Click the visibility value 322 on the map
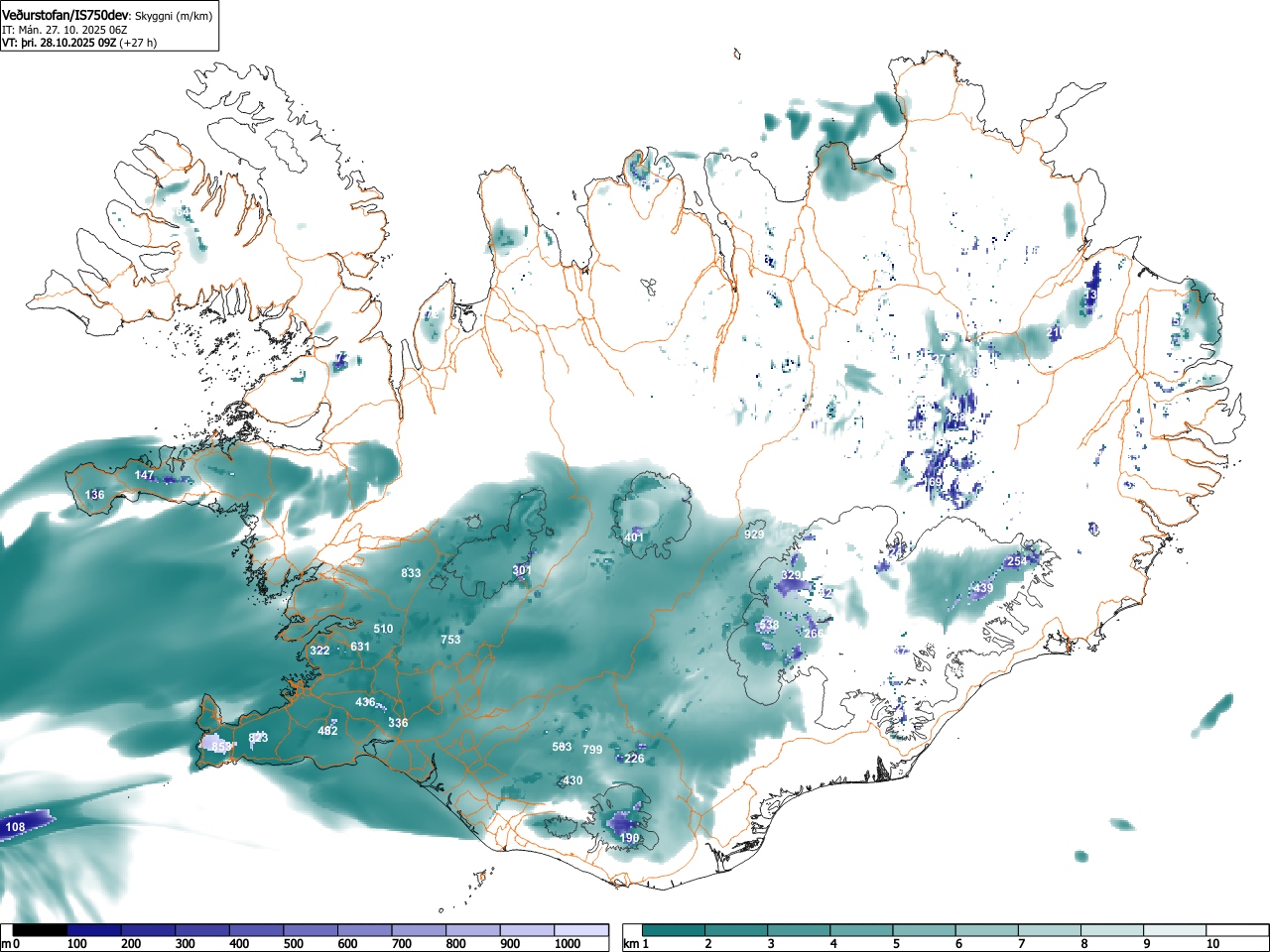Screen dimensions: 1270x952 pyautogui.click(x=319, y=651)
